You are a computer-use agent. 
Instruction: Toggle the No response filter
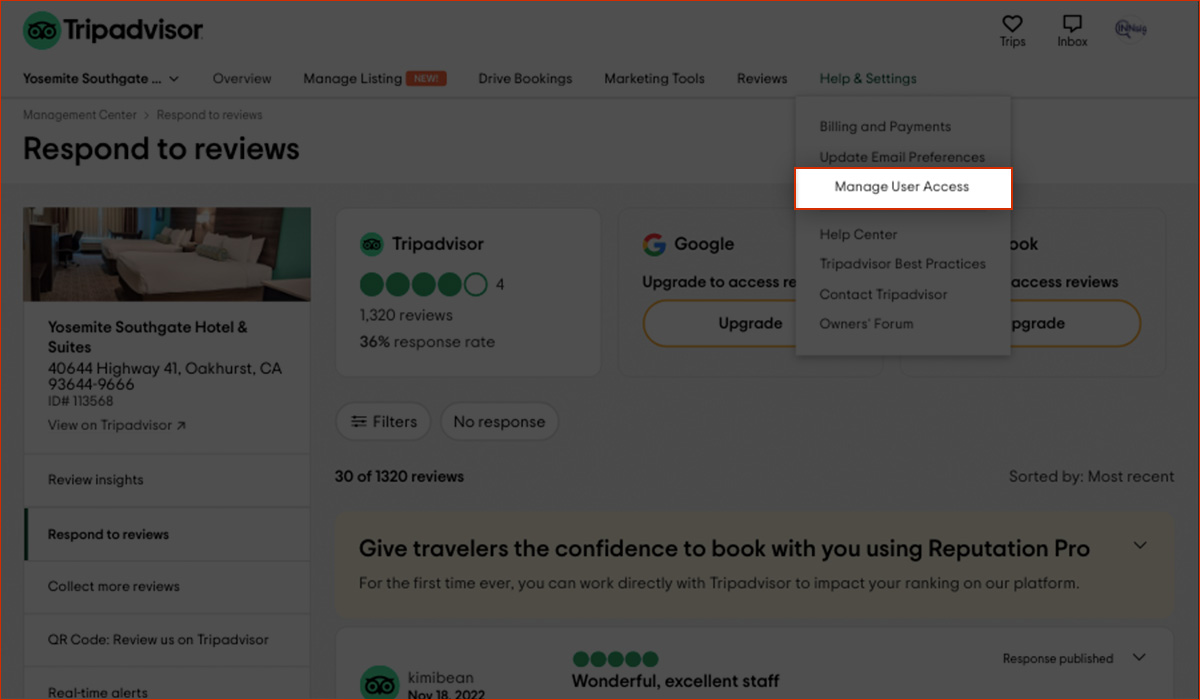499,422
